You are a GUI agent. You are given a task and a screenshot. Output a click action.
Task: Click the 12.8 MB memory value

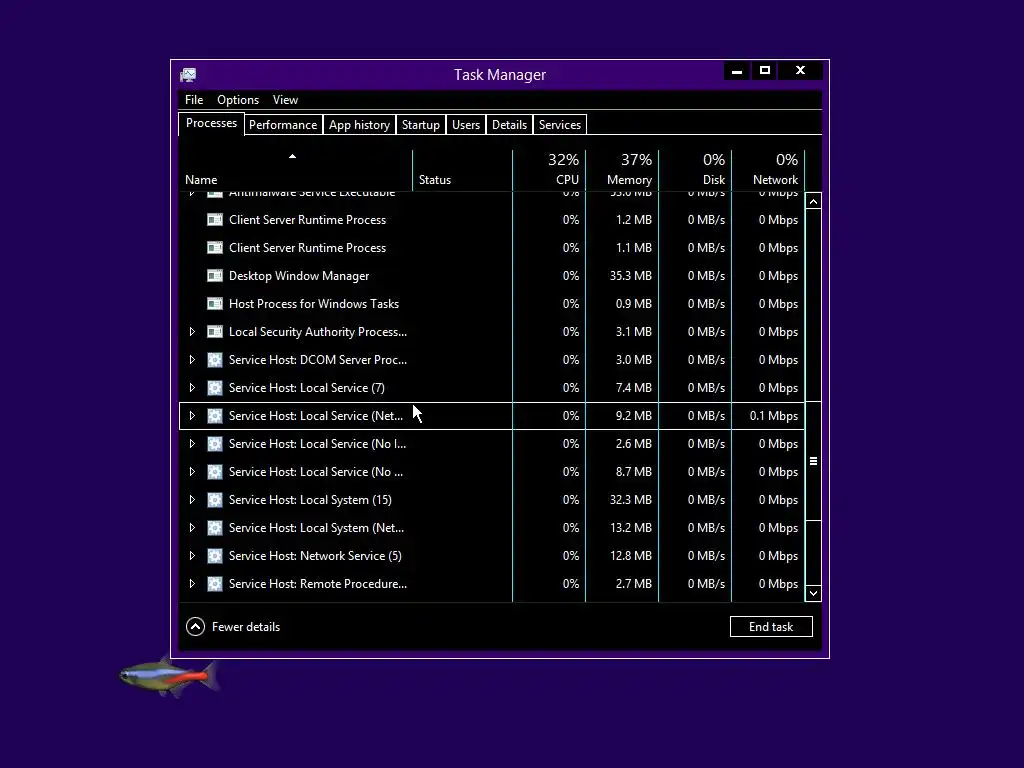point(631,556)
